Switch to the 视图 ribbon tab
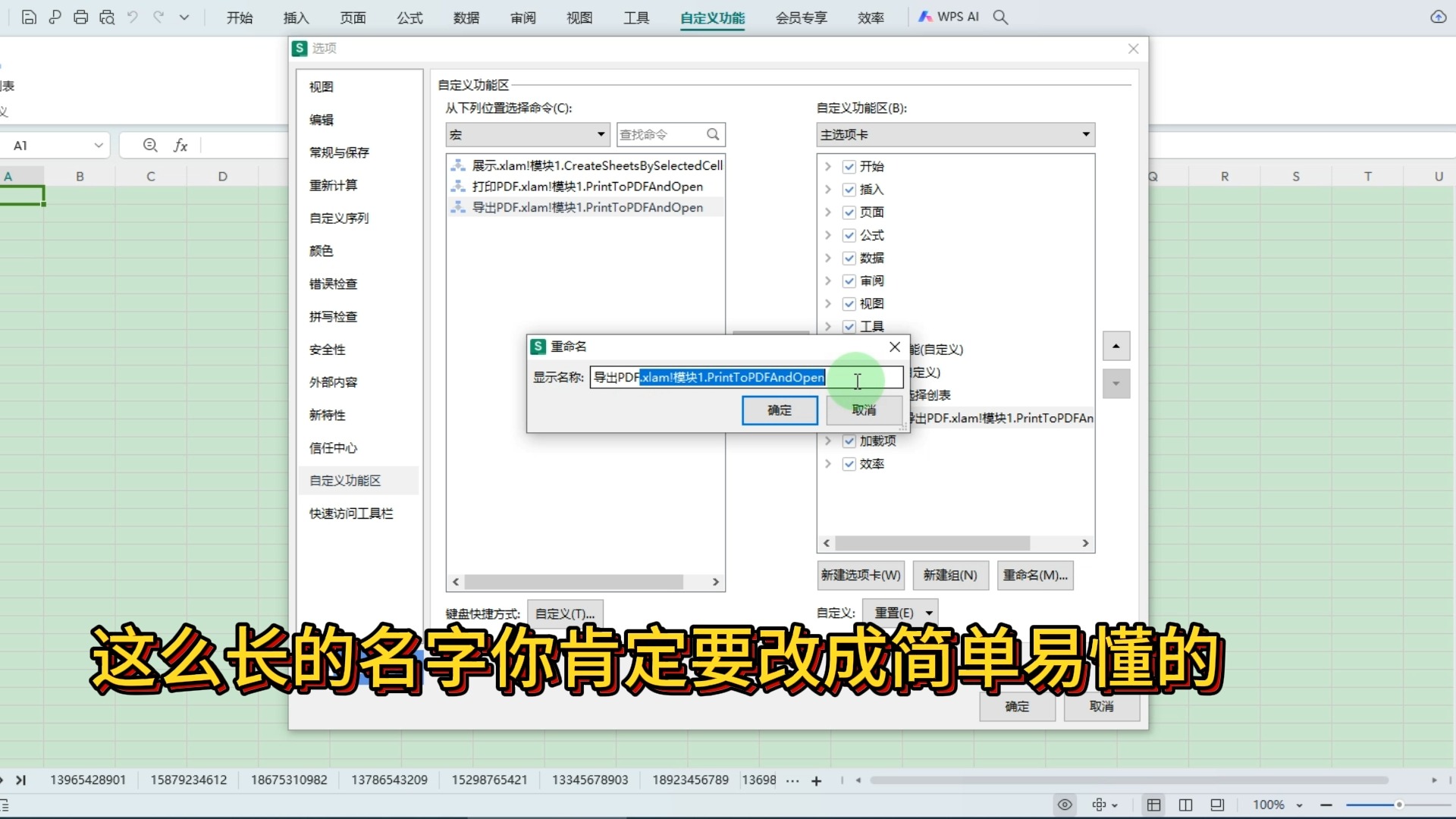The height and width of the screenshot is (819, 1456). click(x=578, y=17)
